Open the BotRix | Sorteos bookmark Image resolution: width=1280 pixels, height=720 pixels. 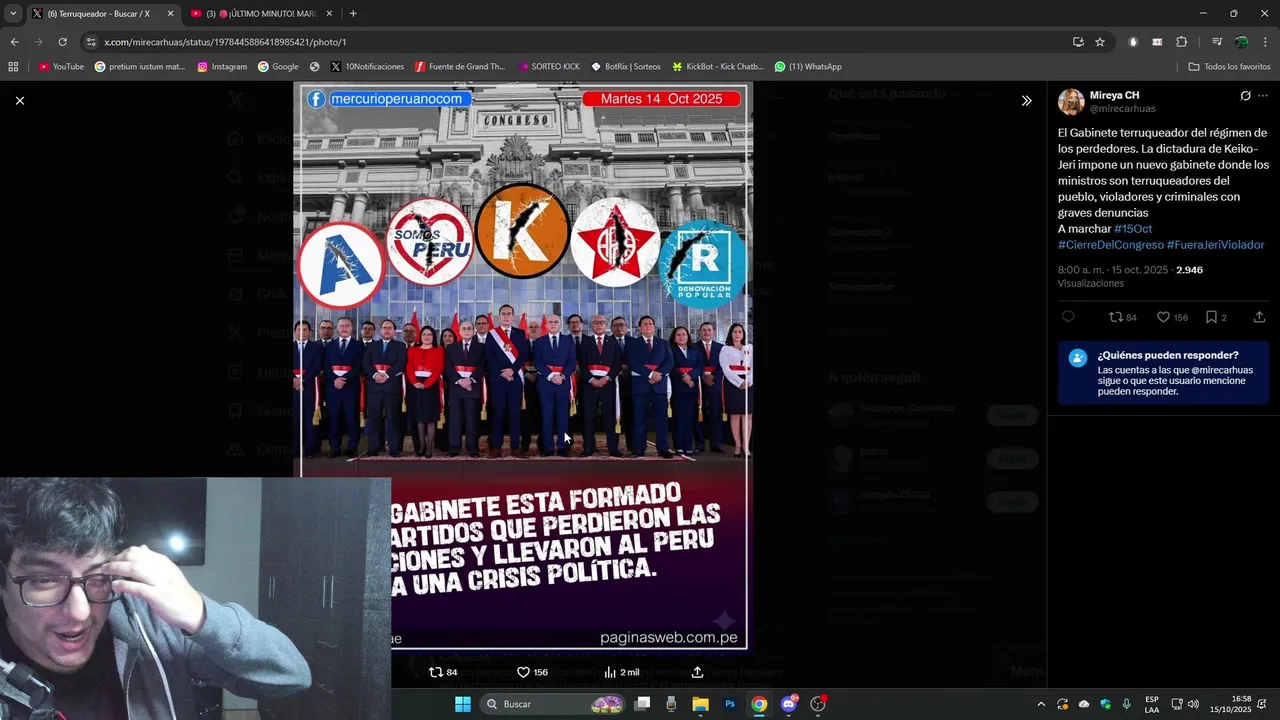click(626, 67)
